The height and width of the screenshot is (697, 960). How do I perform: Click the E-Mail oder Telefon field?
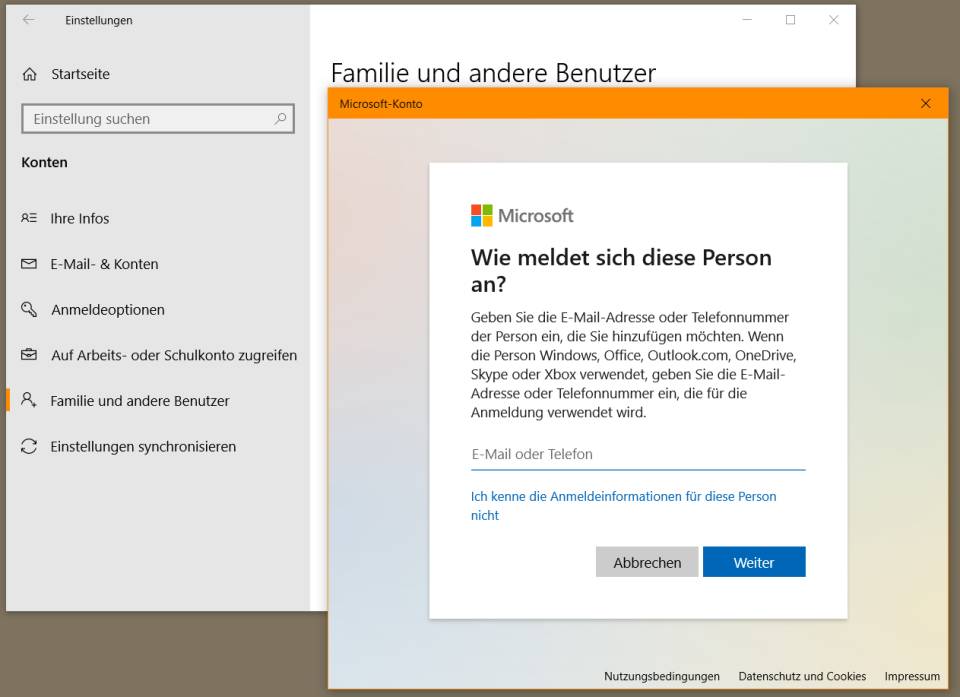(x=638, y=454)
